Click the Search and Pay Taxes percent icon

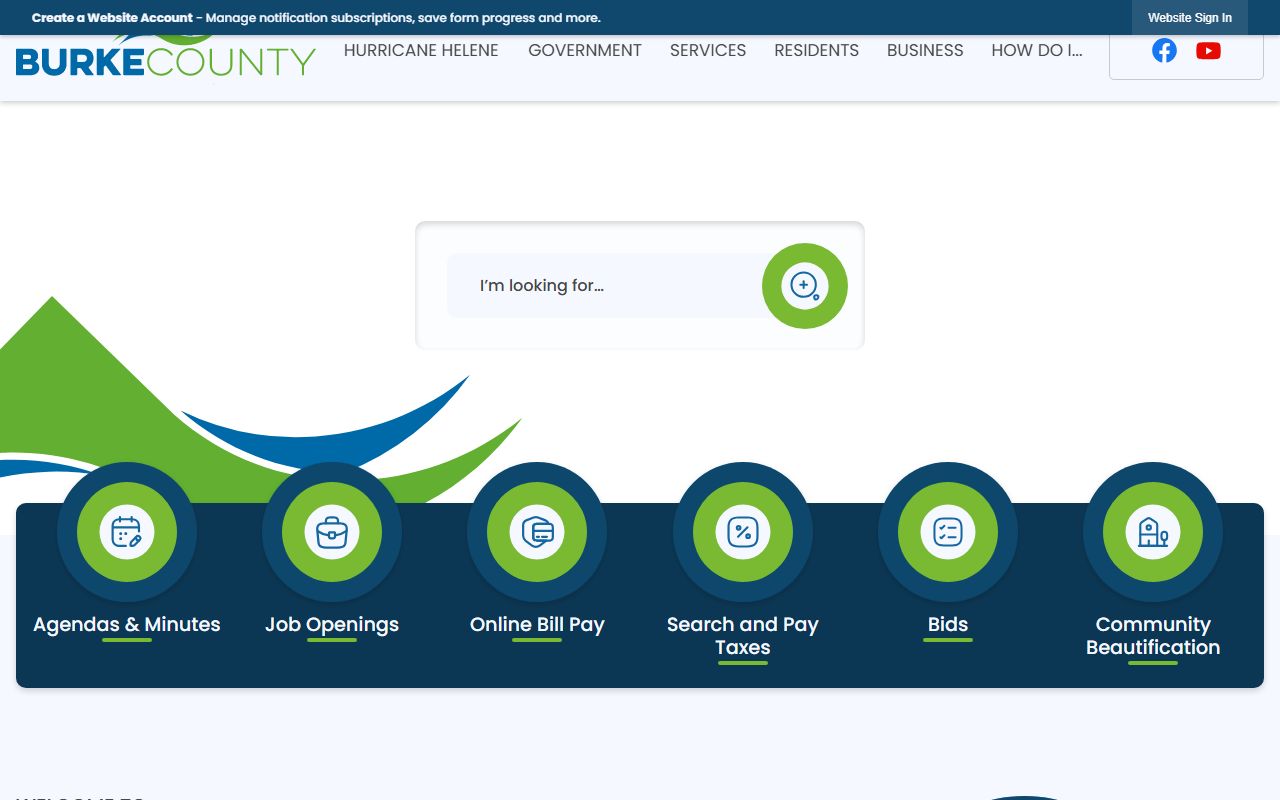pos(742,532)
